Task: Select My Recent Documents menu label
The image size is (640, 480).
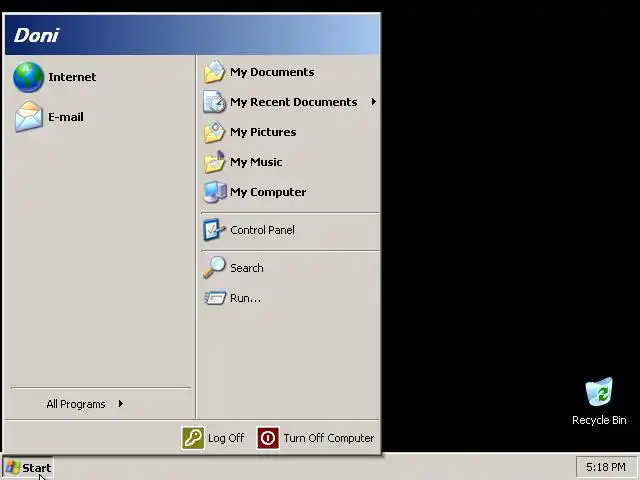Action: tap(294, 102)
